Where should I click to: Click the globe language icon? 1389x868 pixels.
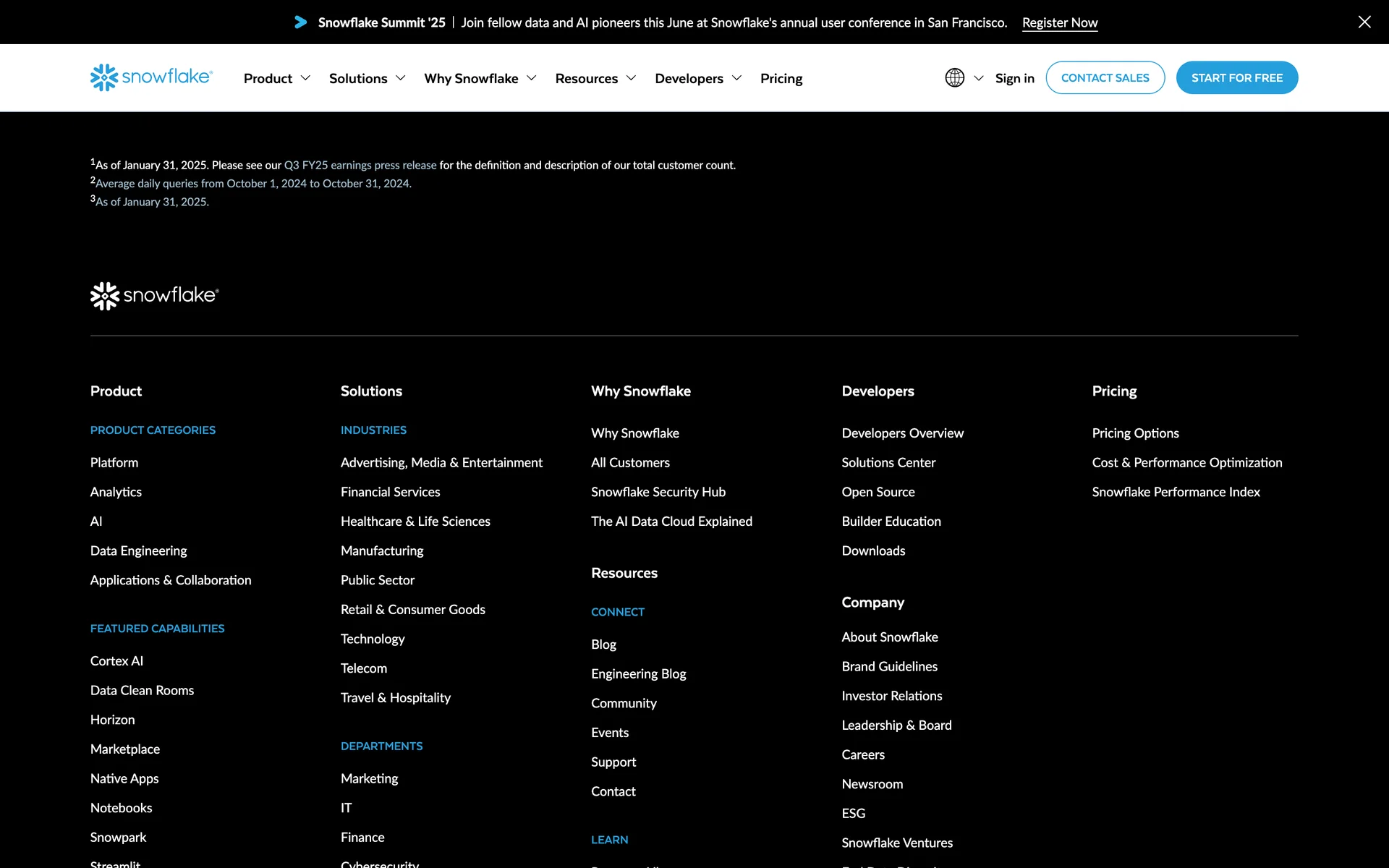click(x=954, y=77)
